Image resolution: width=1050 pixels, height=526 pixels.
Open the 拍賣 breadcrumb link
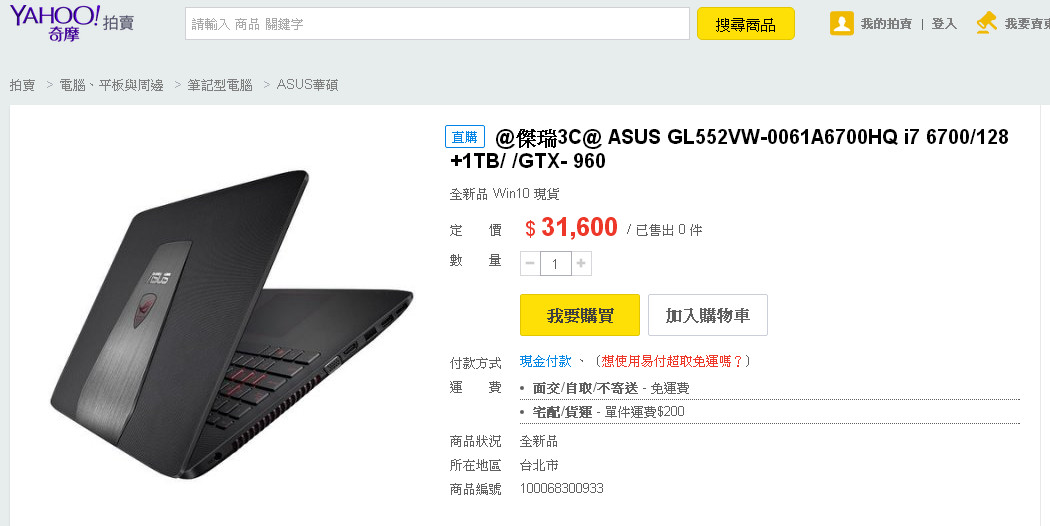click(22, 85)
